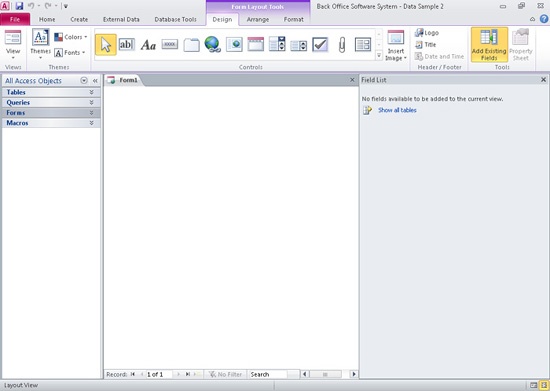Select the arrow pointer control tool
Image resolution: width=550 pixels, height=391 pixels.
[106, 45]
